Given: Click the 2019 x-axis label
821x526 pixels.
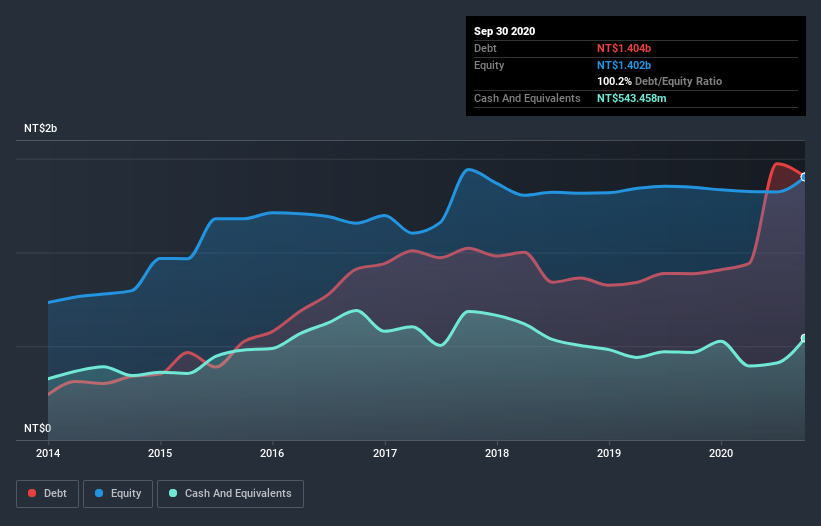Looking at the screenshot, I should pos(608,453).
